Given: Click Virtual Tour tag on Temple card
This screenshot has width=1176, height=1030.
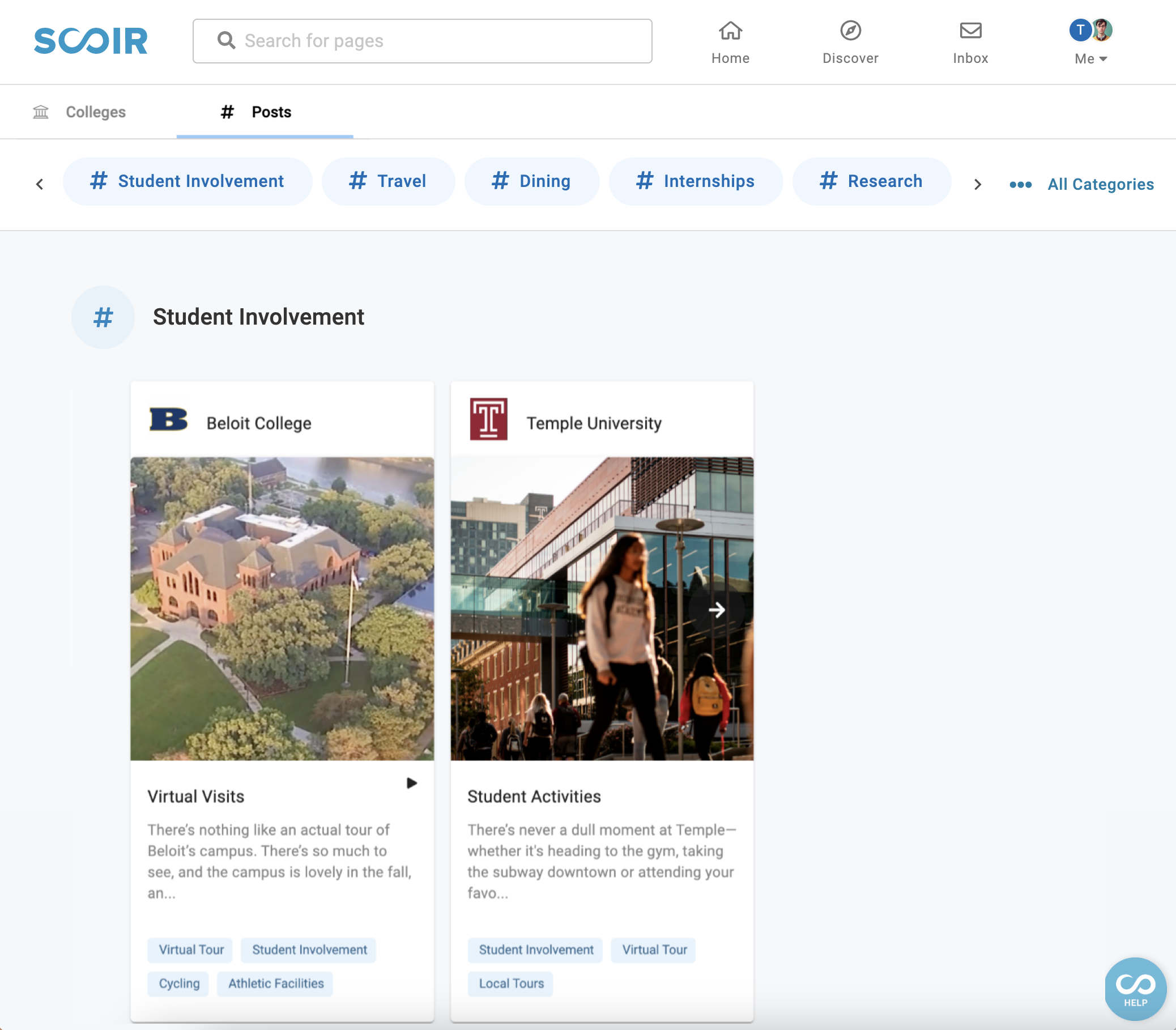Looking at the screenshot, I should 654,950.
